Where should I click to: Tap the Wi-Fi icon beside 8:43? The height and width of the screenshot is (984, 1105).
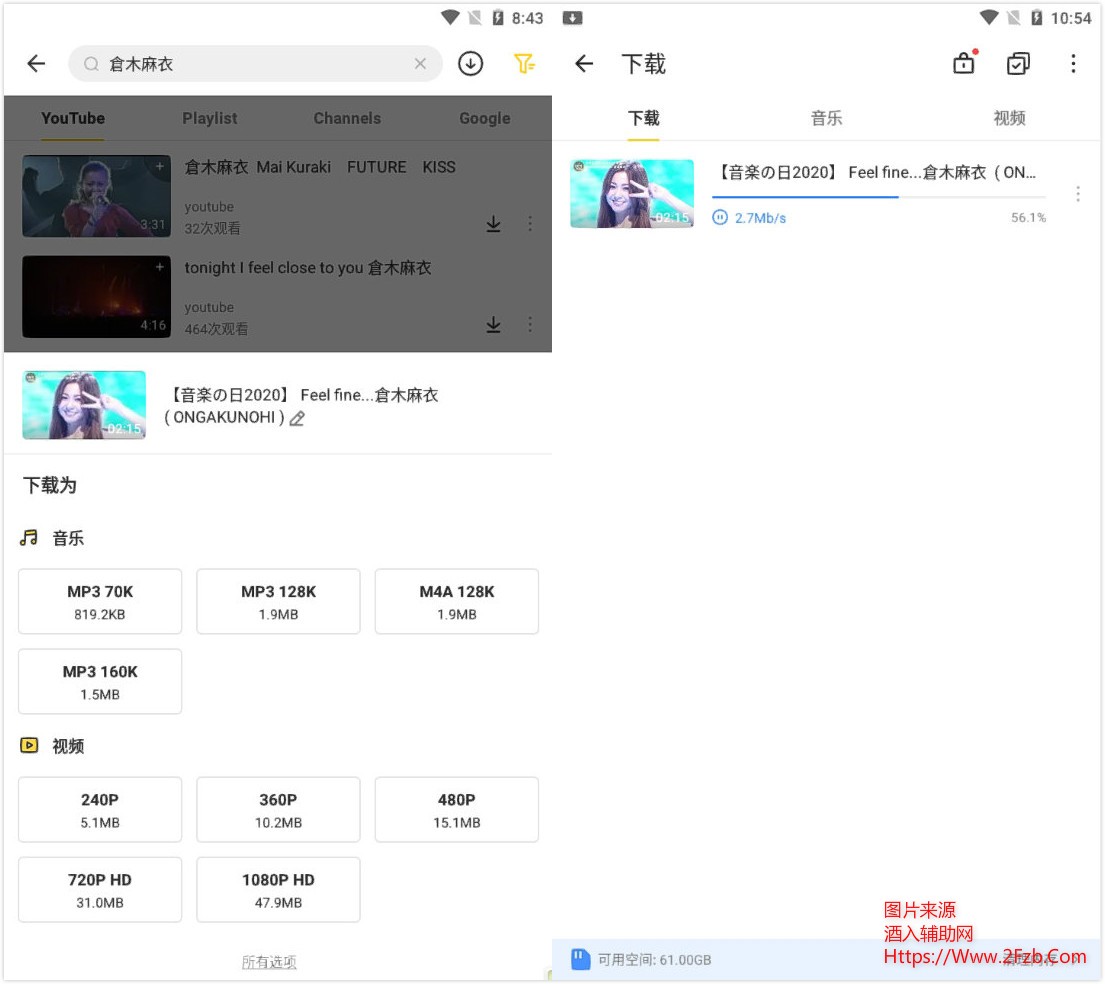click(x=450, y=18)
